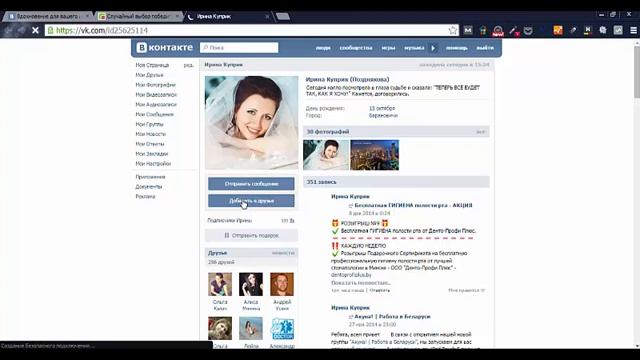Open the Бесплатная ГИГИЕНА полости рта post link
The height and width of the screenshot is (360, 640).
click(413, 205)
